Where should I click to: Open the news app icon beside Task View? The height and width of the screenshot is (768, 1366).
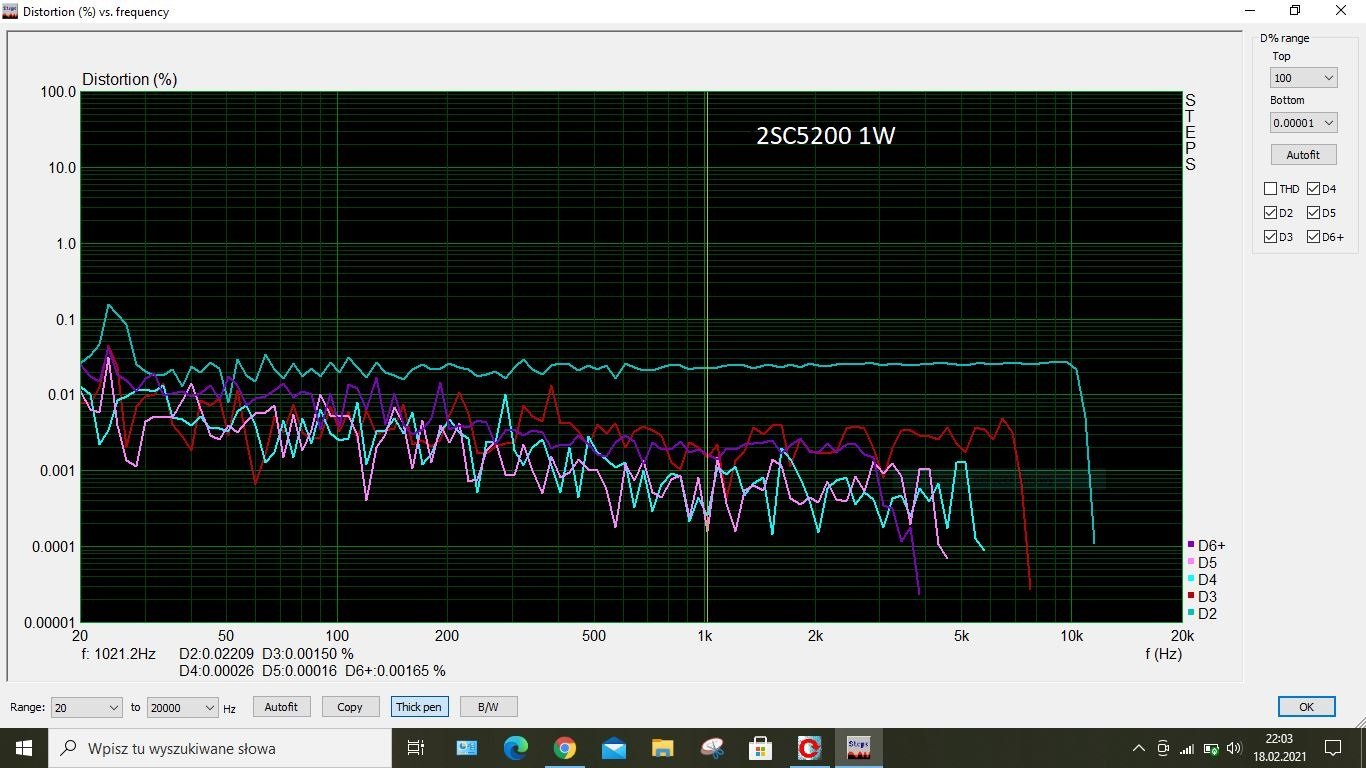point(466,748)
